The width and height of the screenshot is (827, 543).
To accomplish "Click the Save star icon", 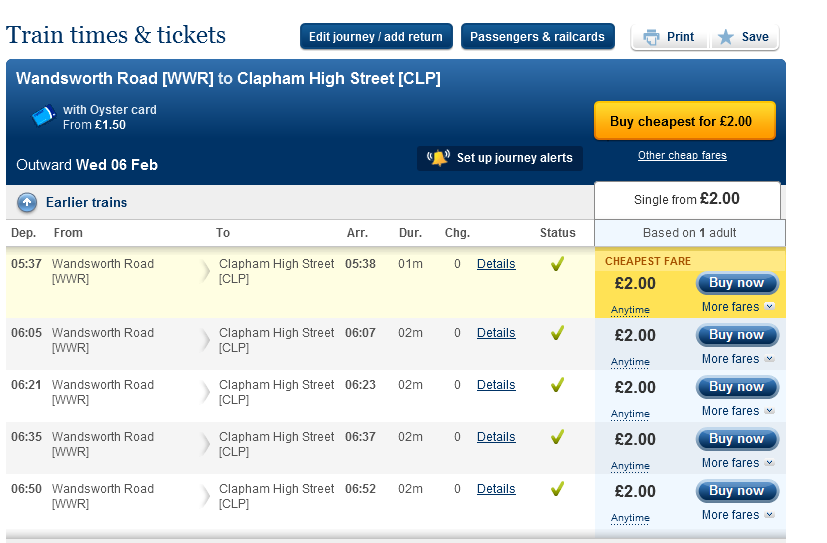I will [x=726, y=37].
